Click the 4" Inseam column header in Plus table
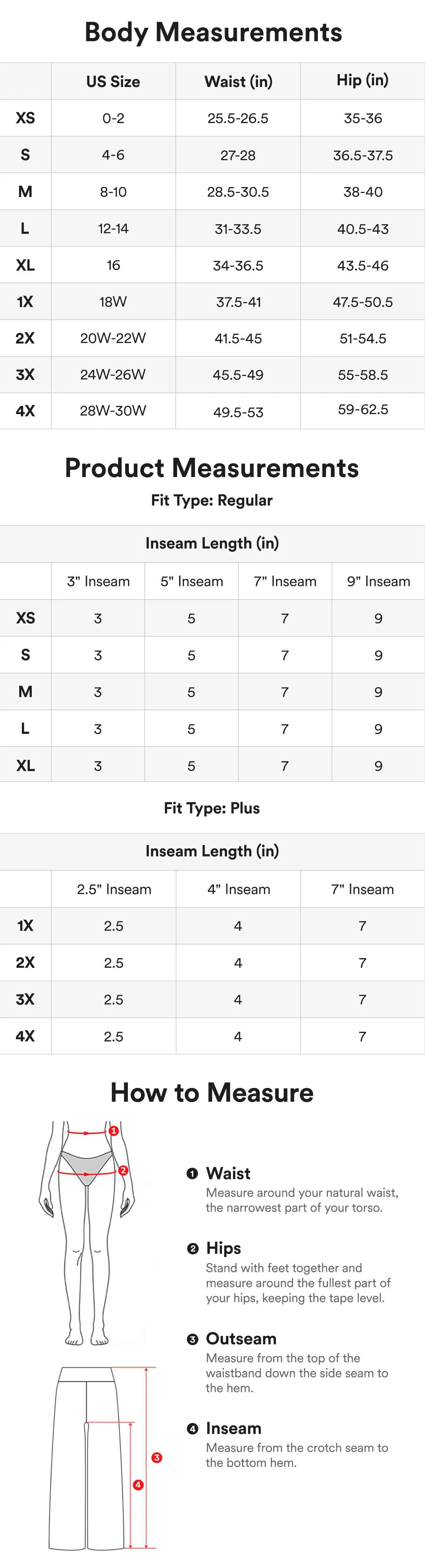Viewport: 425px width, 1568px height. [x=239, y=889]
